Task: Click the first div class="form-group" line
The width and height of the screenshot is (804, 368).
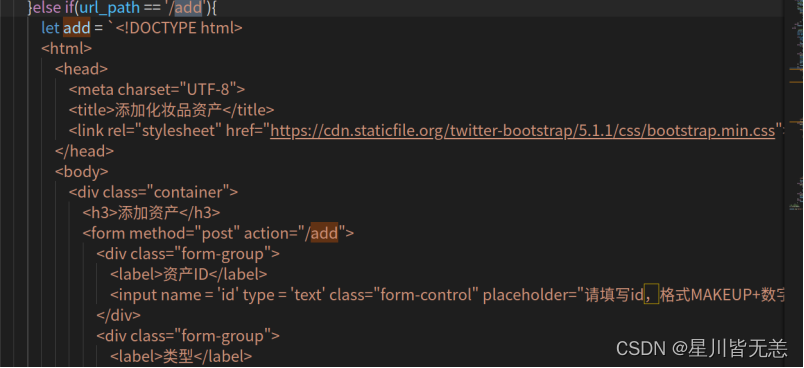Action: coord(188,254)
